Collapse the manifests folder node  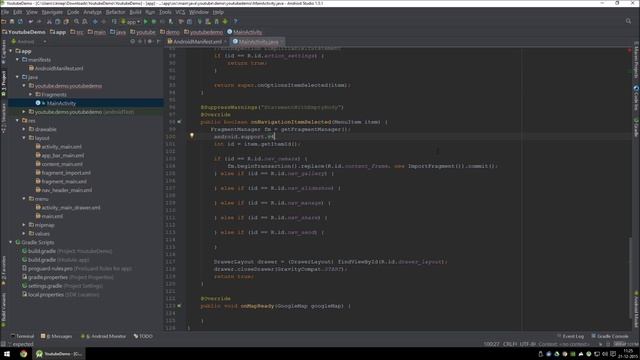18,60
